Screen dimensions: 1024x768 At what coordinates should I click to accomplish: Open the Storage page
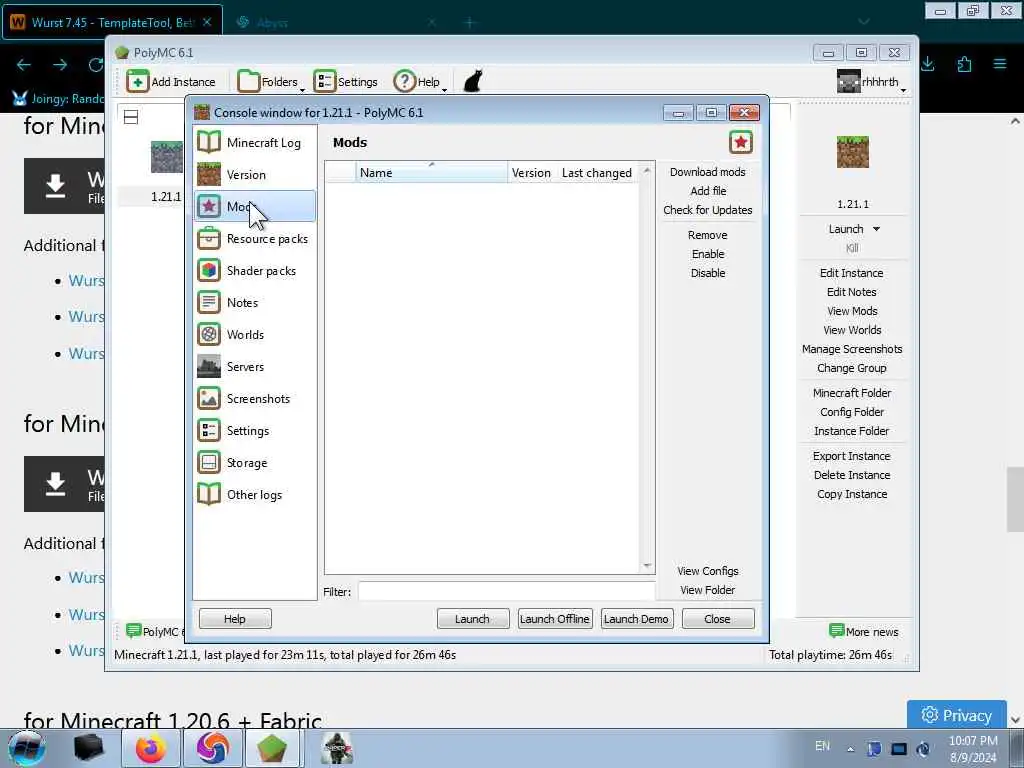pos(255,462)
